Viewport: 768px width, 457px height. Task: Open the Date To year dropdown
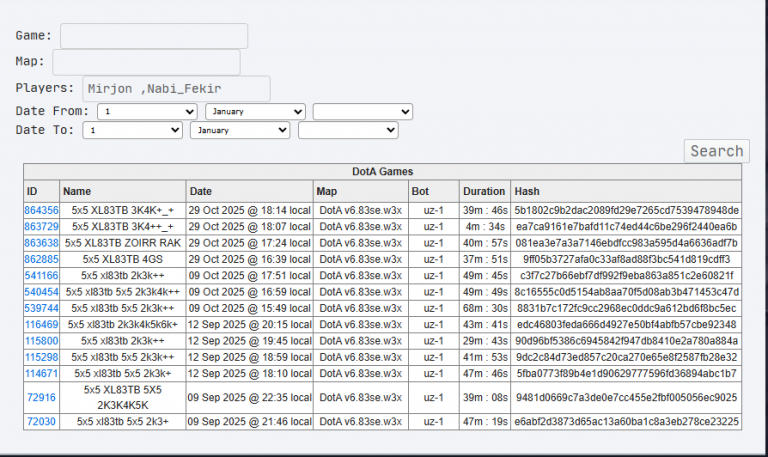pos(348,130)
